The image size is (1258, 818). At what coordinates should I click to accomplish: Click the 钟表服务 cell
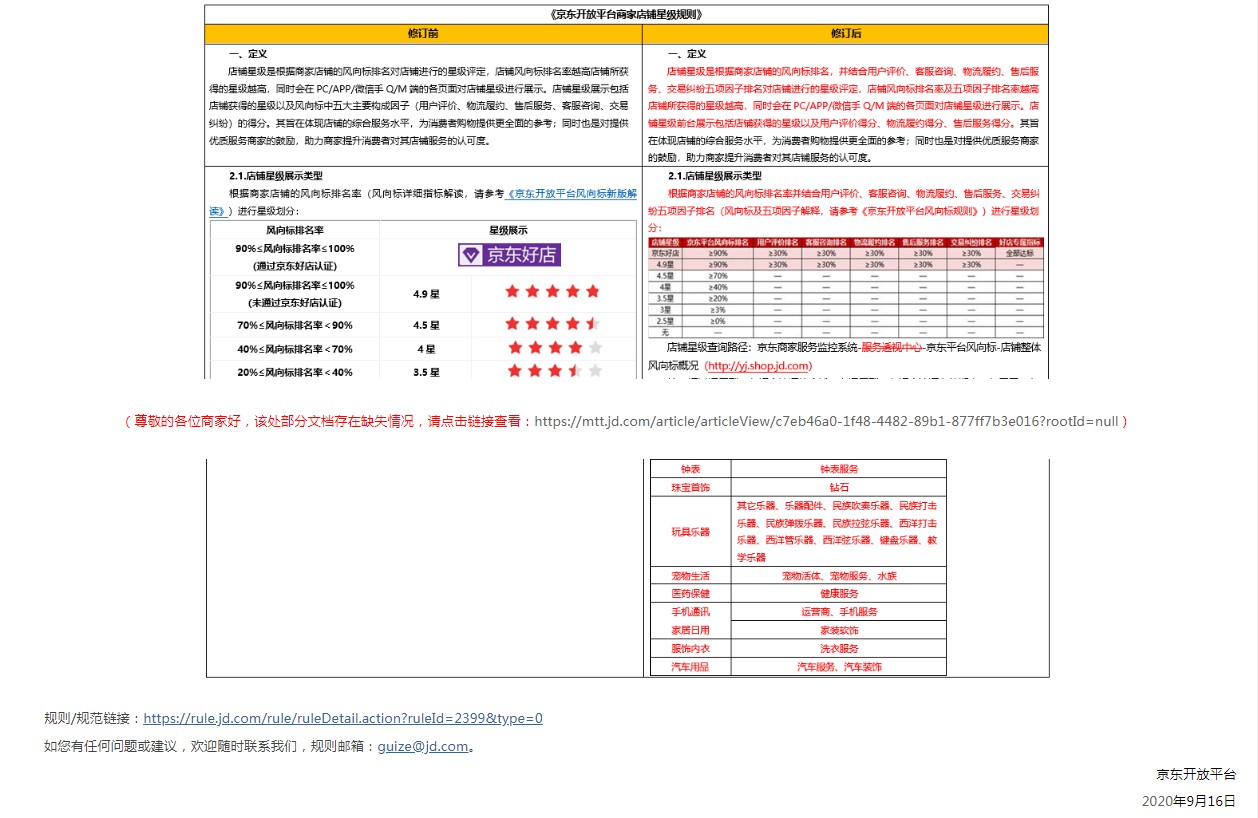pyautogui.click(x=839, y=468)
